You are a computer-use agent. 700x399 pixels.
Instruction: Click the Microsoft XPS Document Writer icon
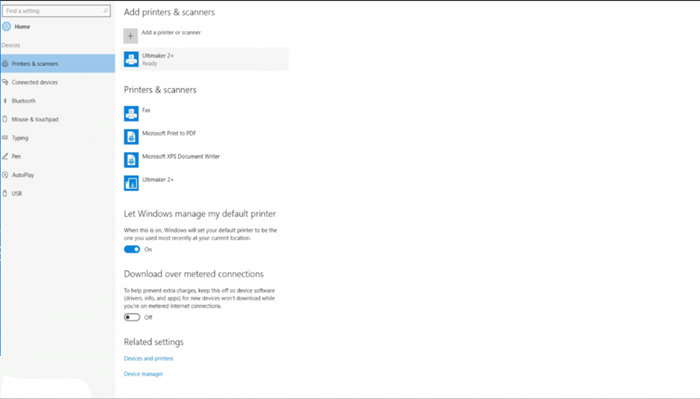(131, 160)
